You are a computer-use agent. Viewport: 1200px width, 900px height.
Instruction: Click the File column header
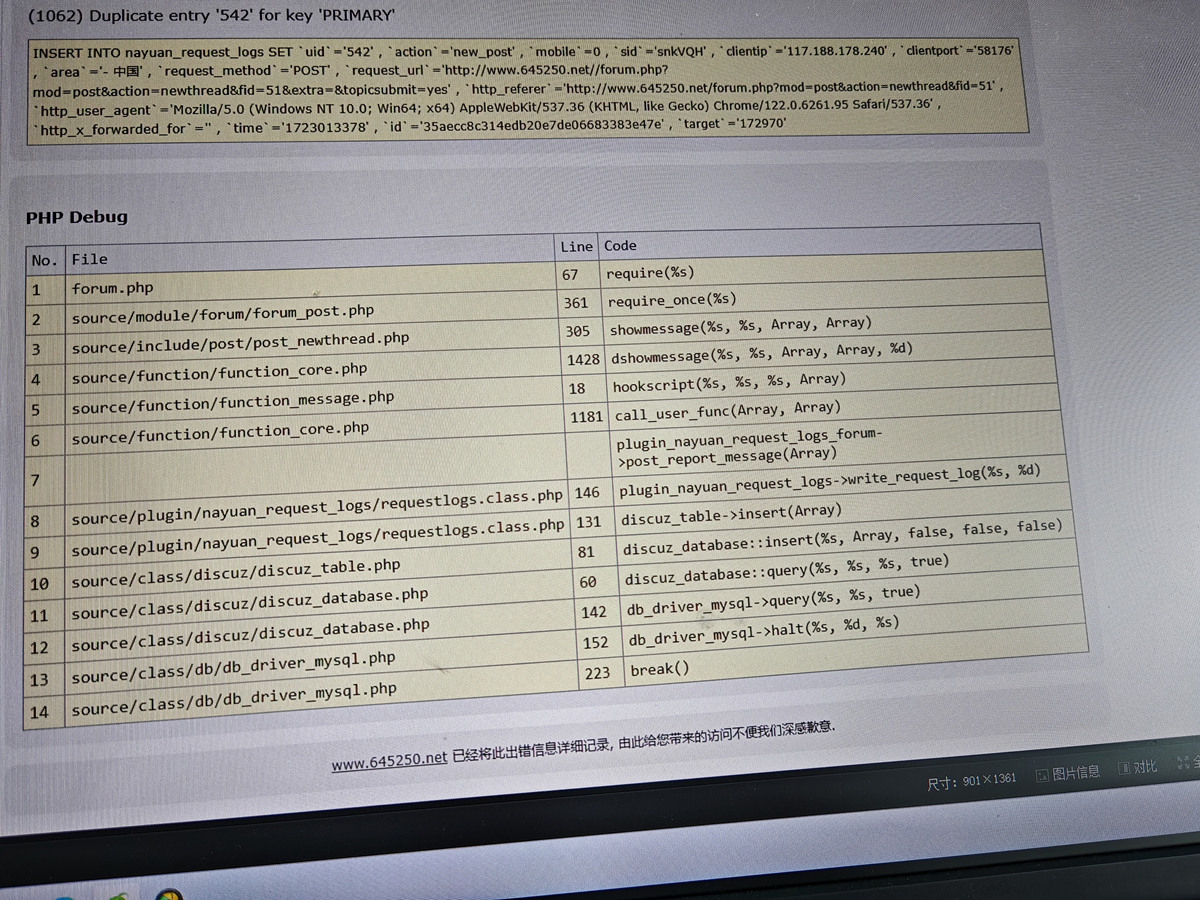tap(311, 255)
